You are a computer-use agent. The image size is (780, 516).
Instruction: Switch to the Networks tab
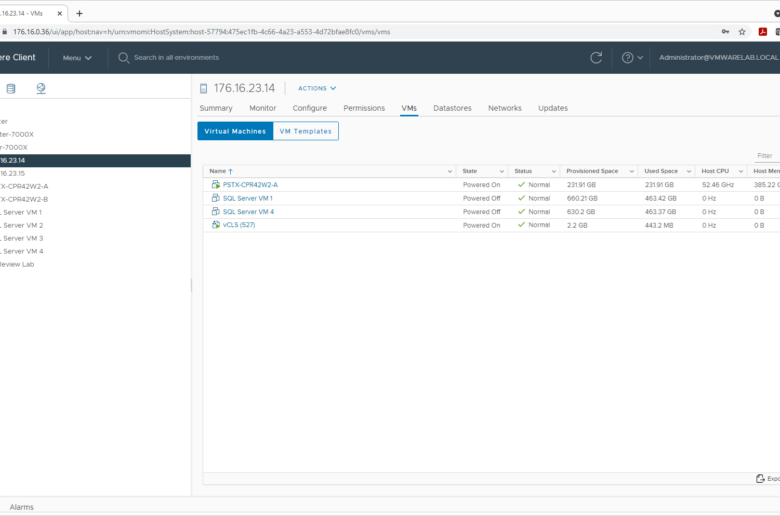pos(505,108)
